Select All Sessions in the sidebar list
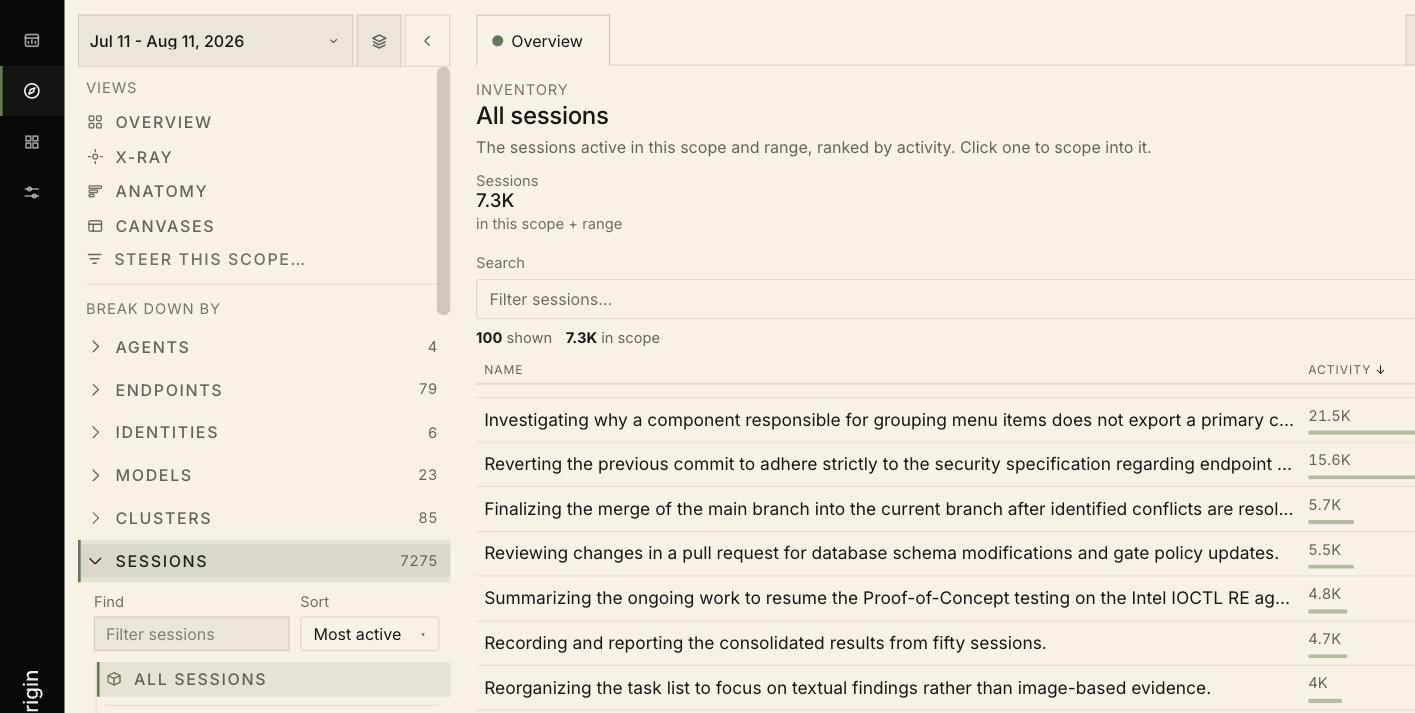The height and width of the screenshot is (713, 1415). (x=274, y=679)
